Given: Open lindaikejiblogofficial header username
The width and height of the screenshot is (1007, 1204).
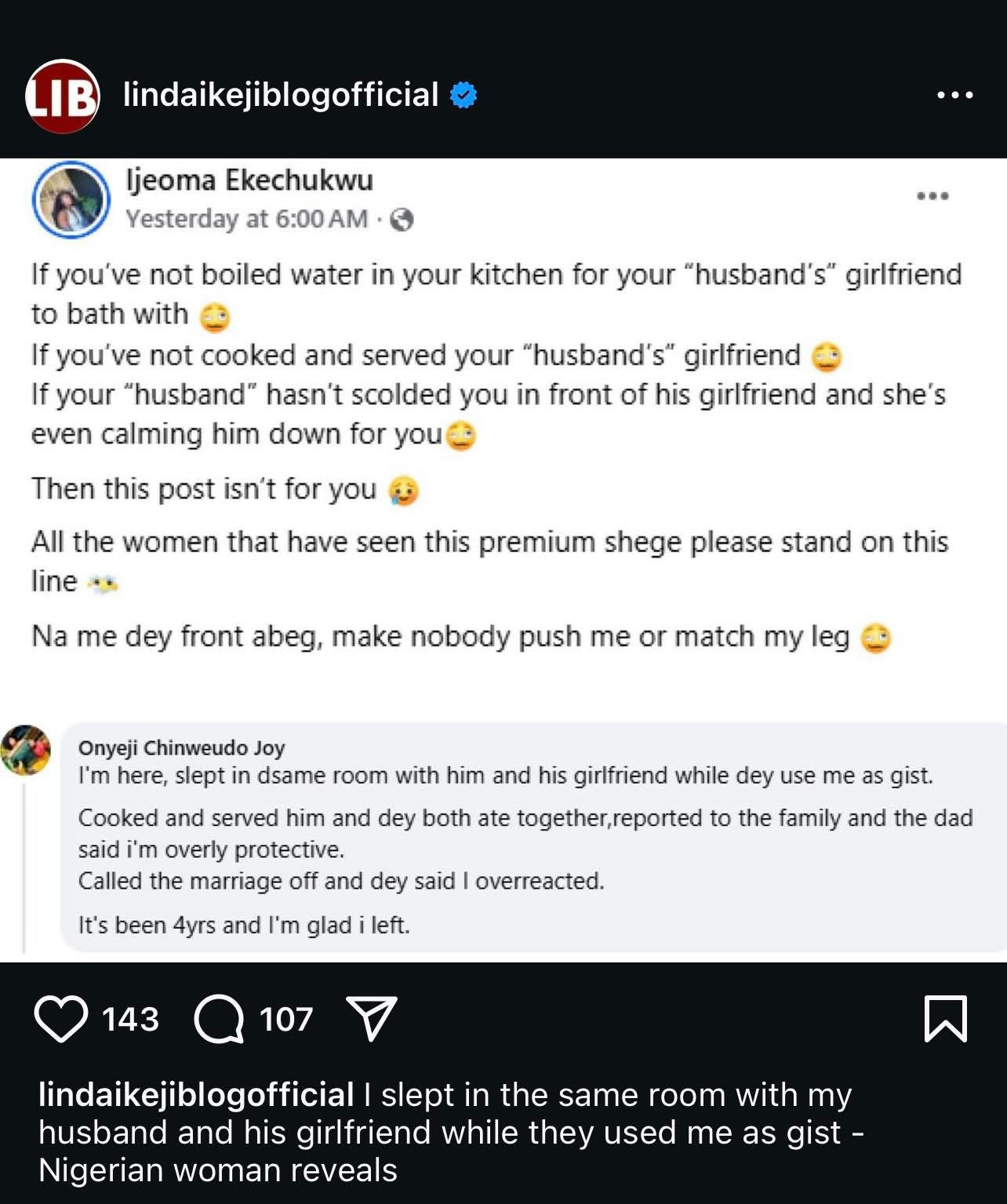Looking at the screenshot, I should click(x=280, y=95).
